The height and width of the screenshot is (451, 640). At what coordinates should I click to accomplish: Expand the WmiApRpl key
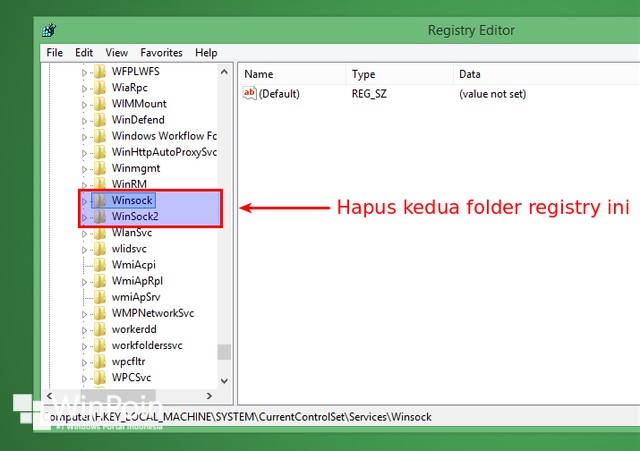point(84,282)
